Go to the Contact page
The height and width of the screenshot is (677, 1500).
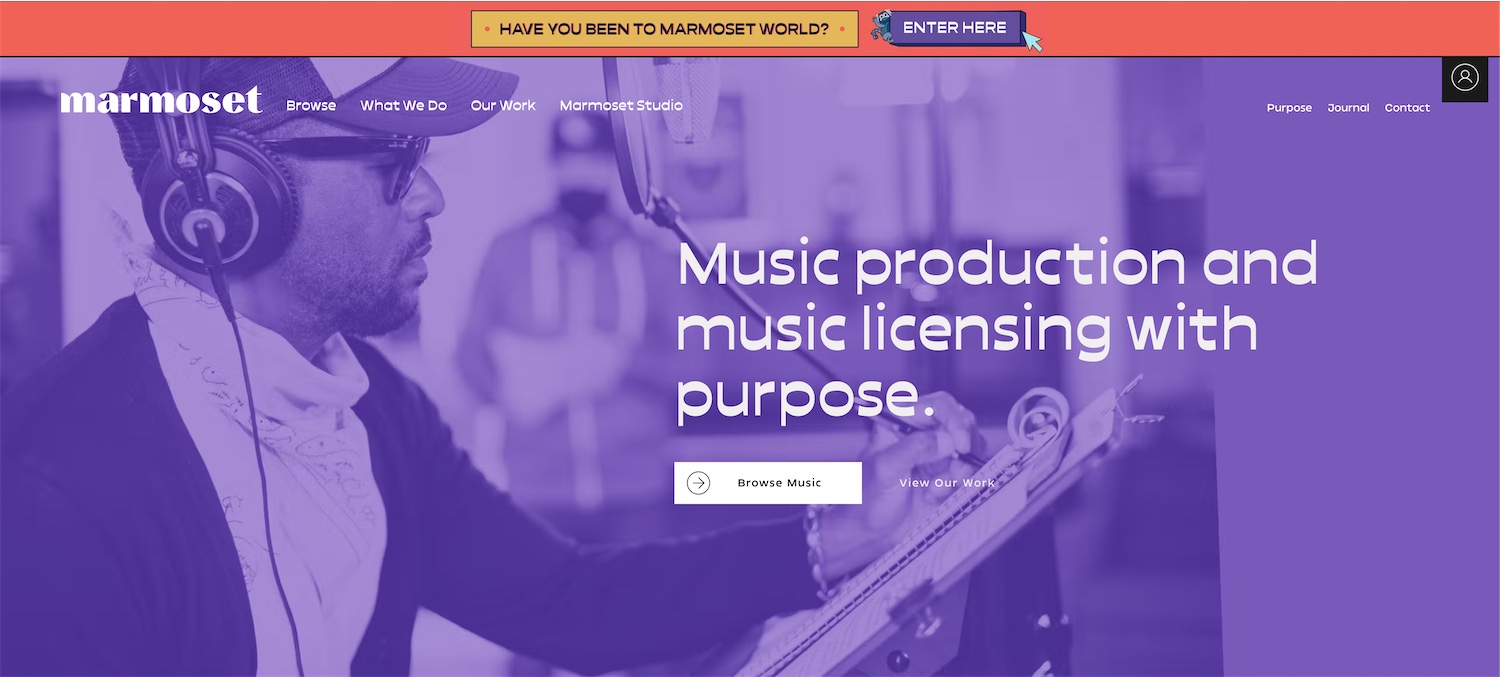click(1407, 108)
